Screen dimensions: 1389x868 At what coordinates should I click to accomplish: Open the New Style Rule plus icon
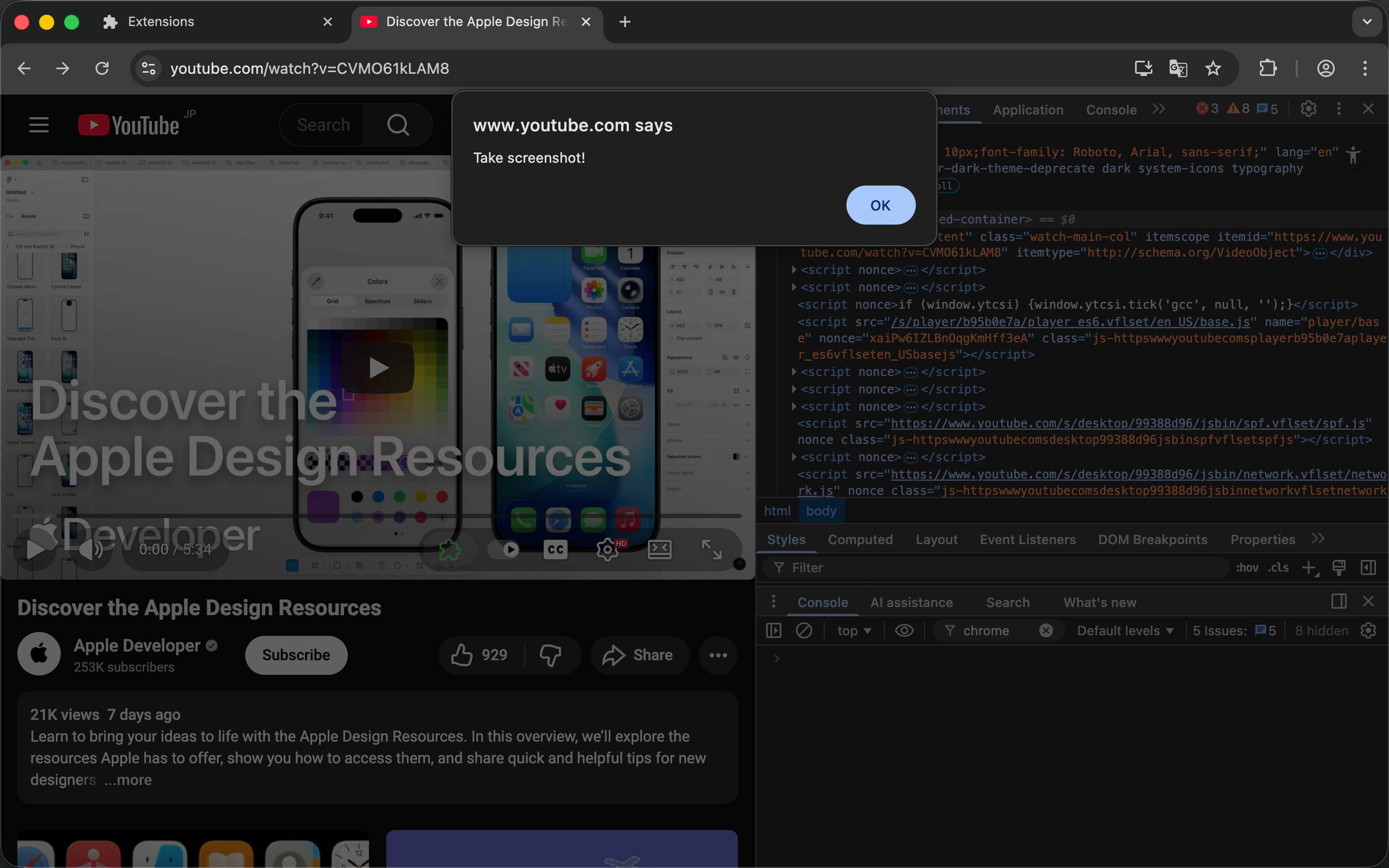1309,568
